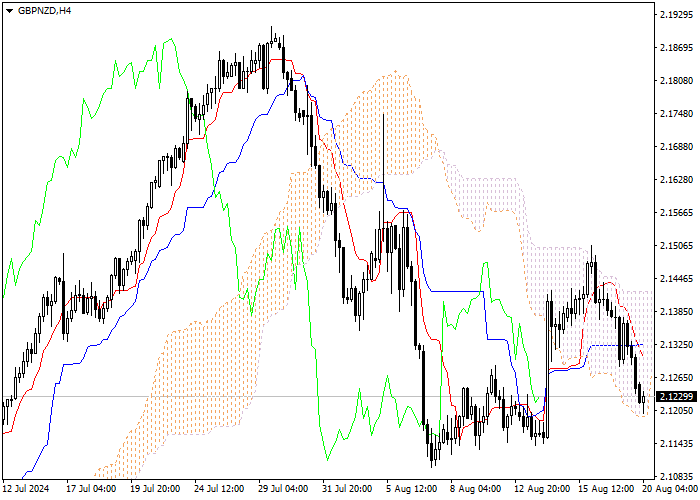Select the 15 Aug 12:00 time label
Screen dimensions: 700x500
[606, 489]
